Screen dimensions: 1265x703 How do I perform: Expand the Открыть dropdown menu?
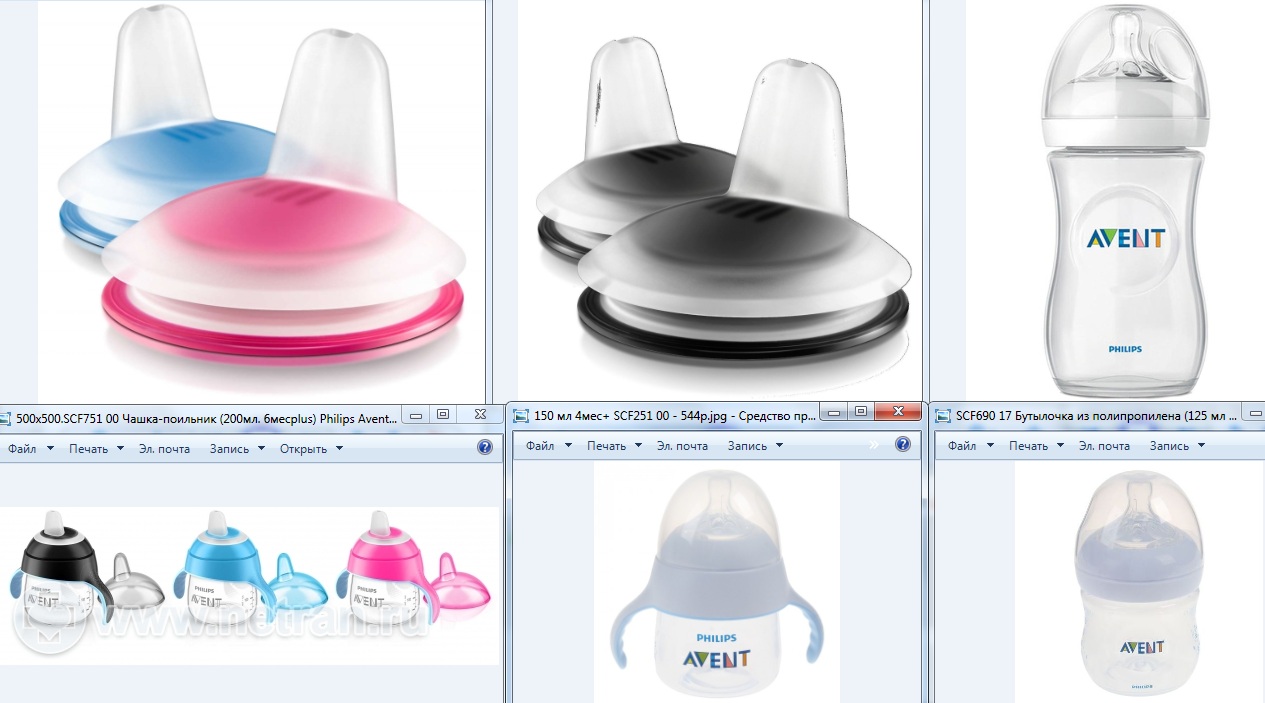[311, 449]
